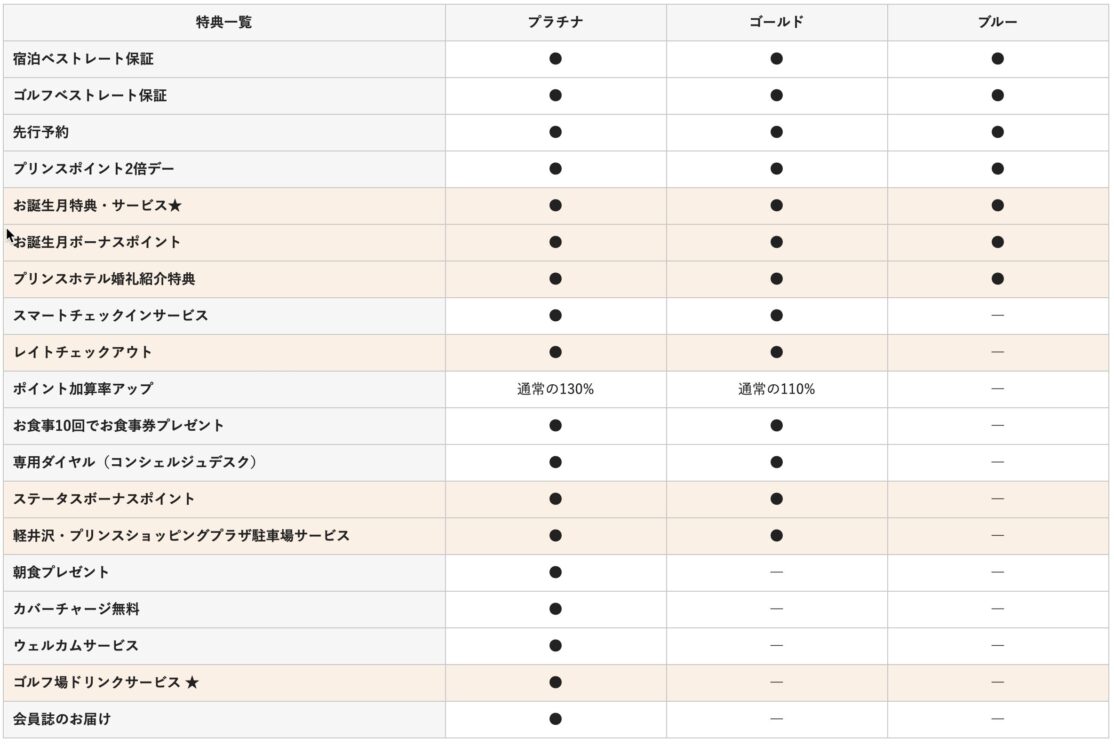The width and height of the screenshot is (1114, 745).
Task: Click the 通常の130% cell
Action: point(555,389)
